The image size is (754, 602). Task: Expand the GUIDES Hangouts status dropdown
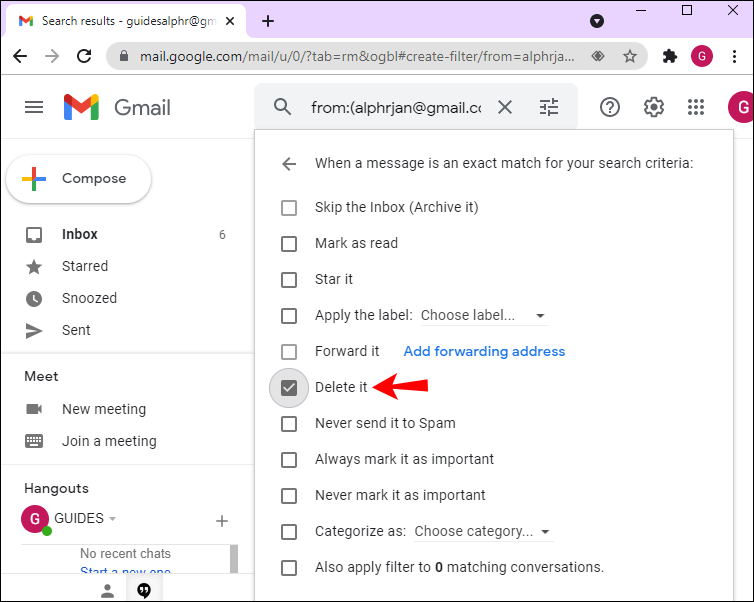point(113,519)
